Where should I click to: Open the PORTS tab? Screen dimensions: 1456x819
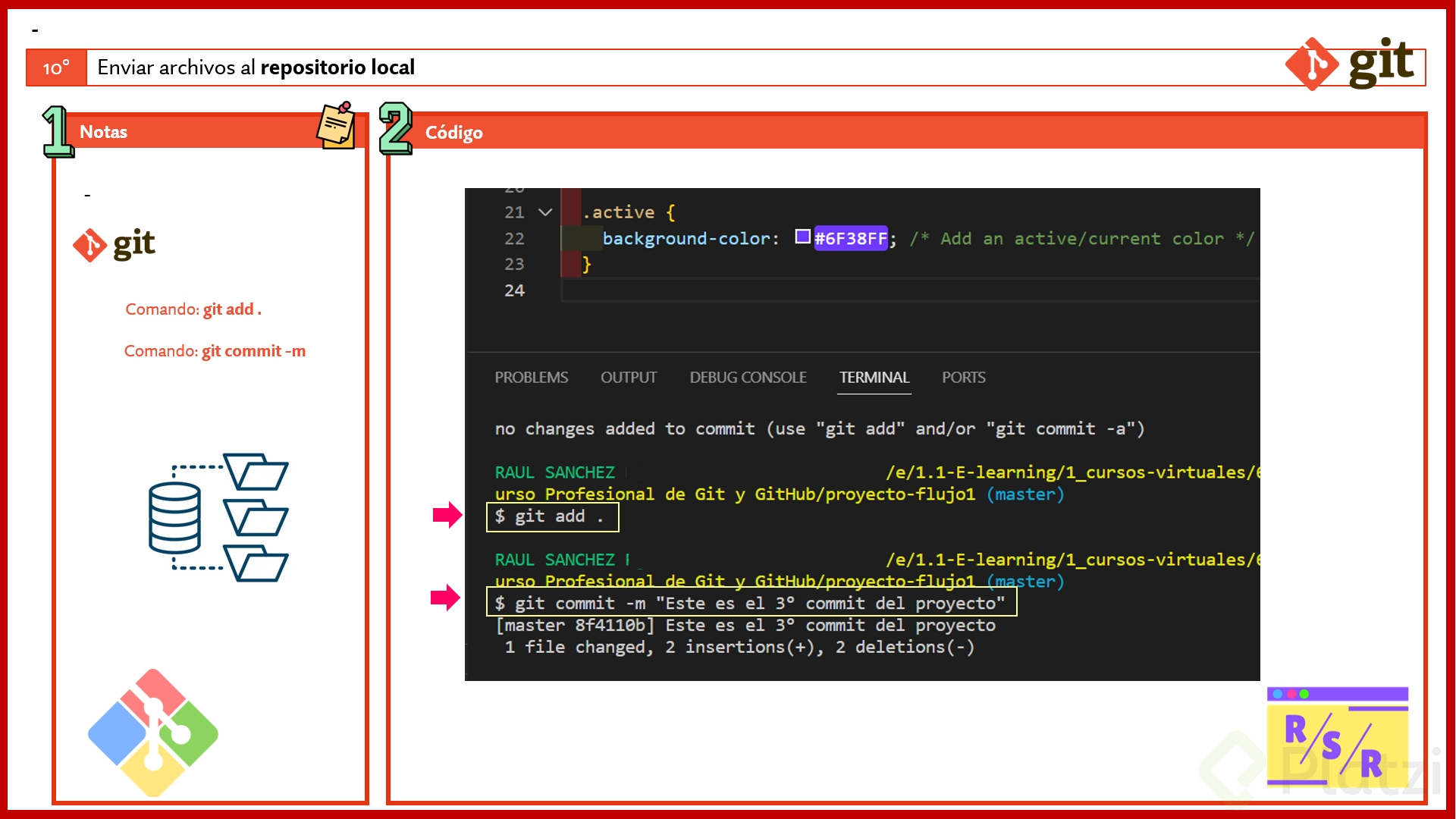click(x=964, y=378)
